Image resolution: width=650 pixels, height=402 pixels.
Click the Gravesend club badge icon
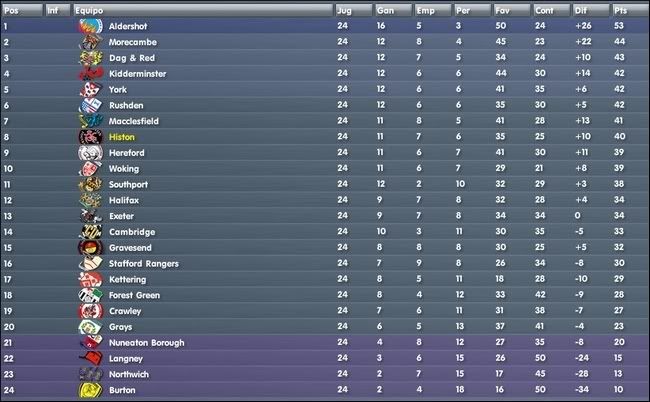click(90, 248)
